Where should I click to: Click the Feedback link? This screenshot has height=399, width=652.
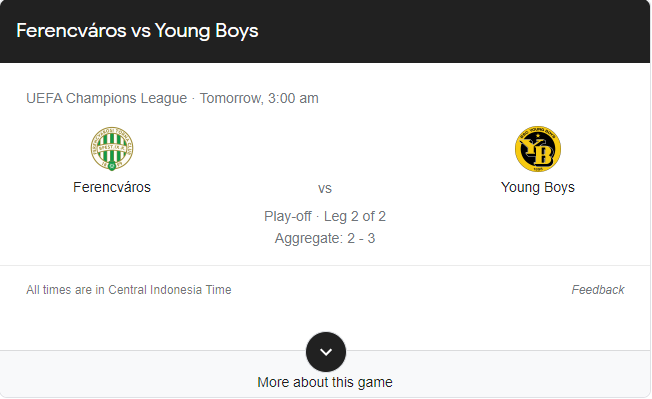pos(598,290)
